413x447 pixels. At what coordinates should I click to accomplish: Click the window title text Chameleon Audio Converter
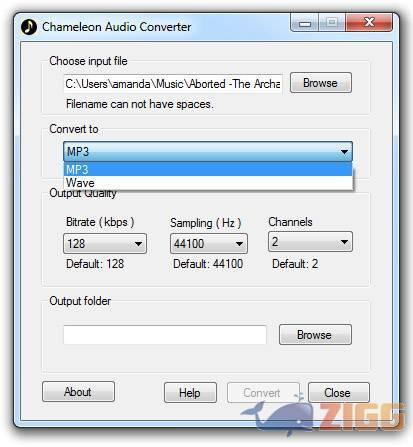117,27
